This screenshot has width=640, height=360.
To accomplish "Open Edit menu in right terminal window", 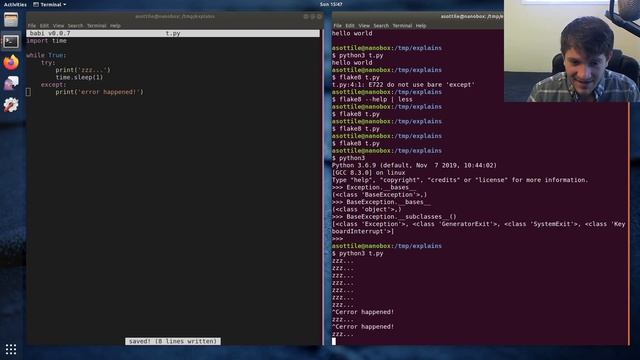I will 350,26.
